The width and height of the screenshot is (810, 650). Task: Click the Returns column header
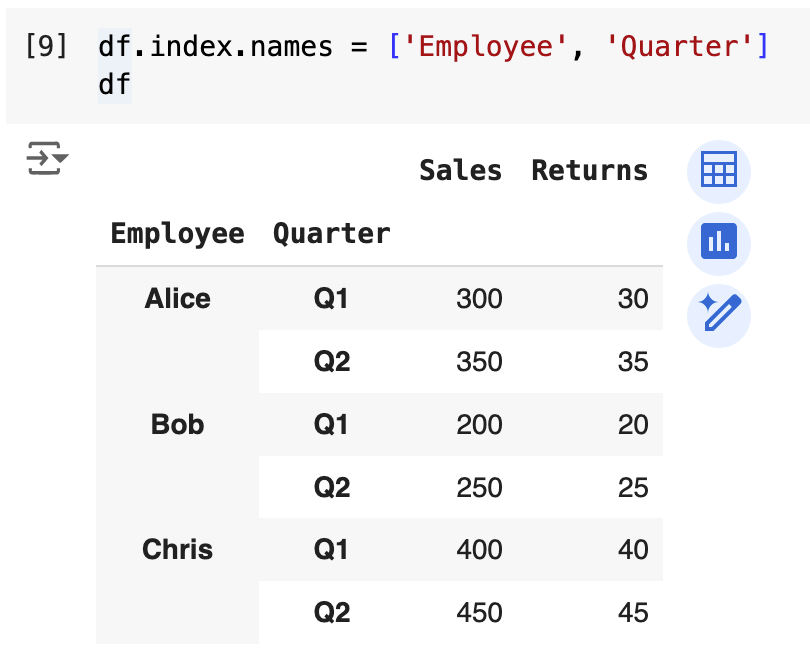(x=589, y=170)
